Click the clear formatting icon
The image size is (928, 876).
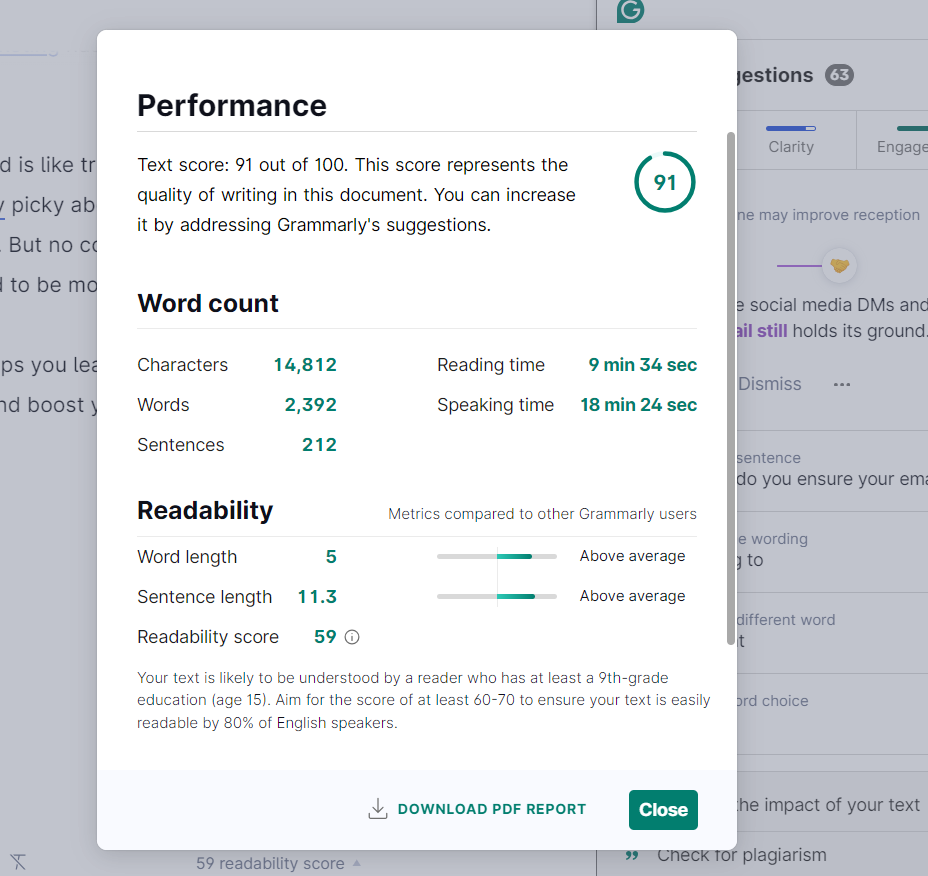tap(18, 861)
